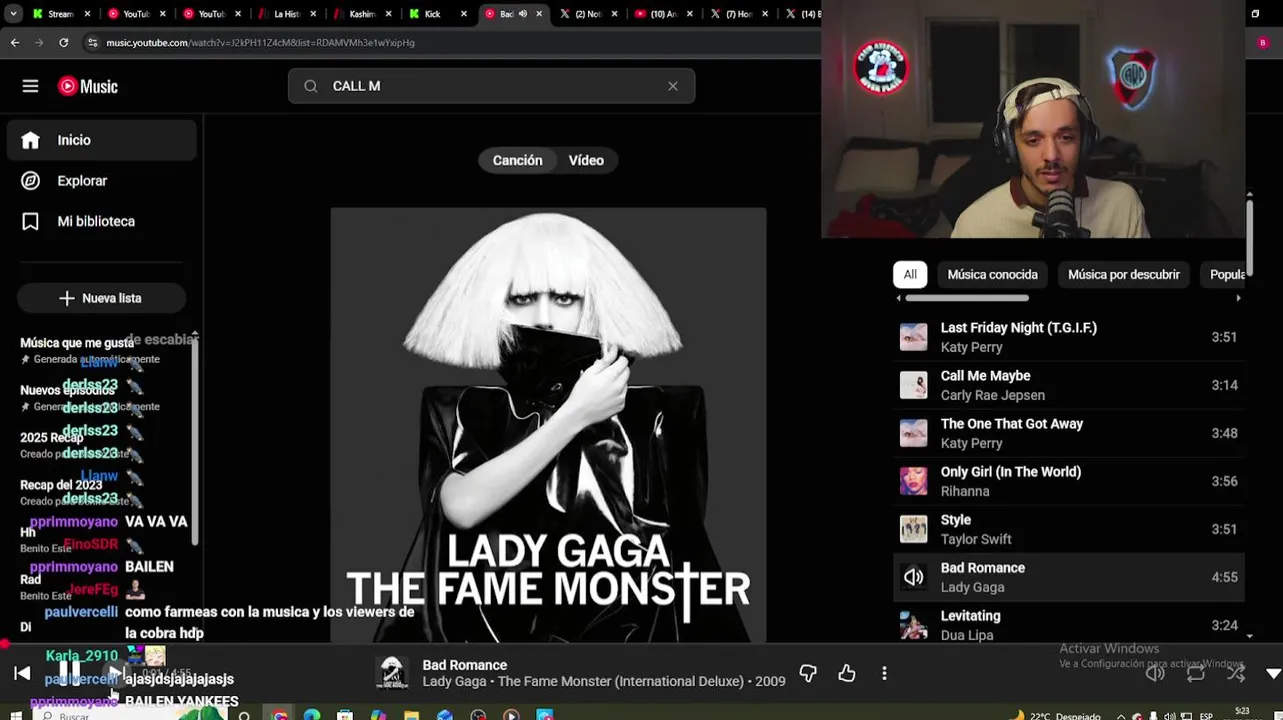Toggle shuffle in player bar
This screenshot has height=720, width=1283.
tap(1236, 673)
